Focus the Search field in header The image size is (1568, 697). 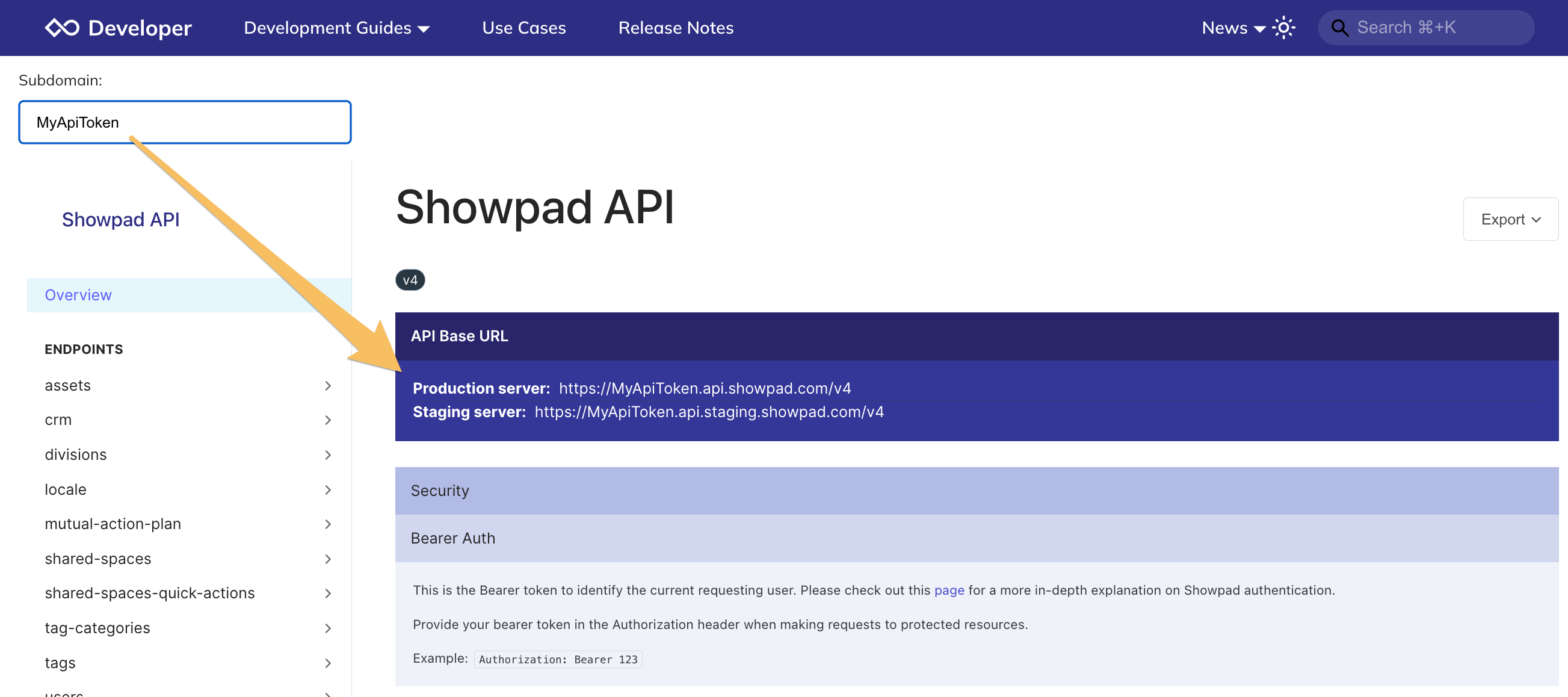[x=1426, y=28]
